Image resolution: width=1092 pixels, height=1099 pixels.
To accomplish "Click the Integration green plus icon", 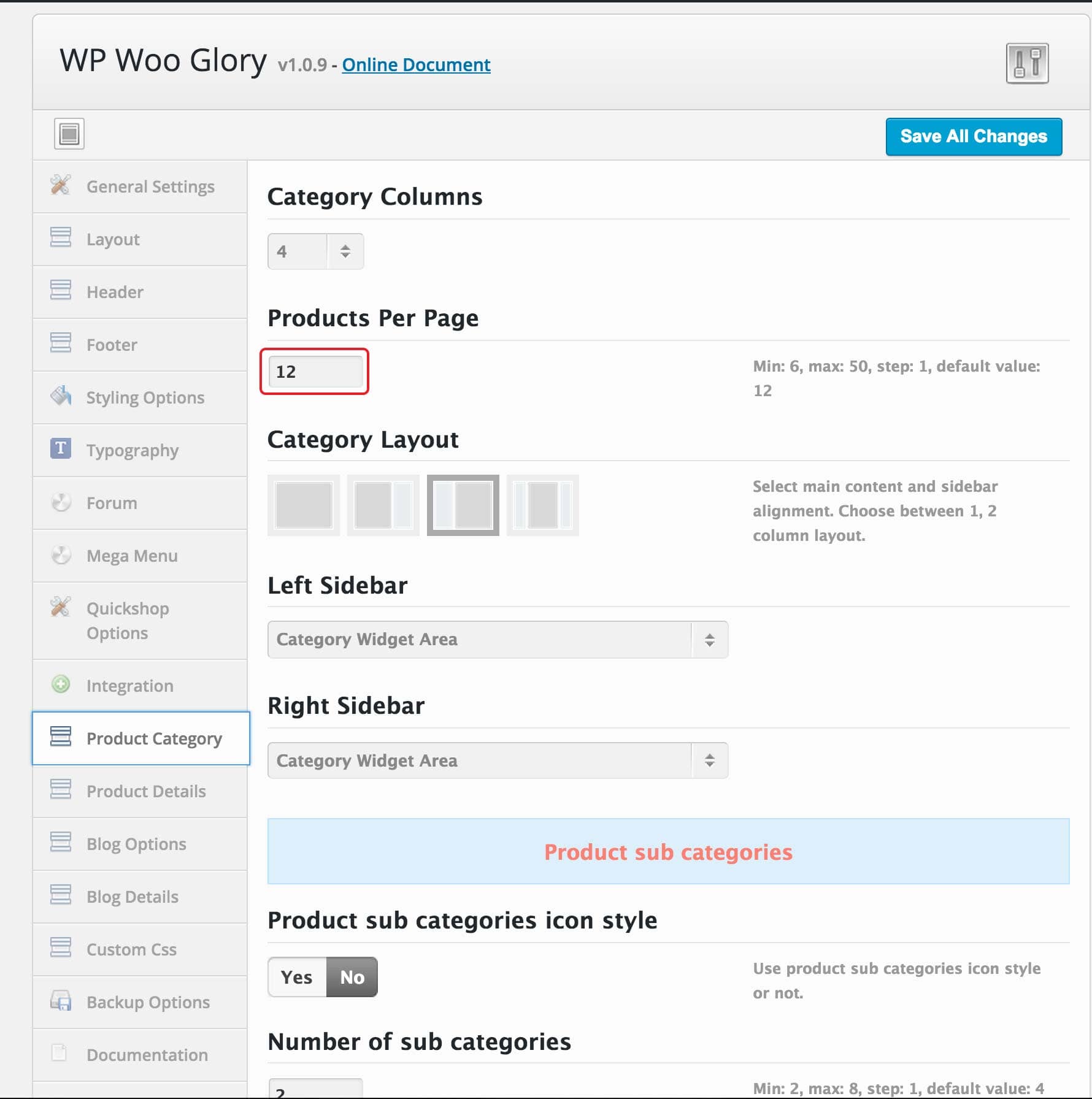I will coord(61,684).
